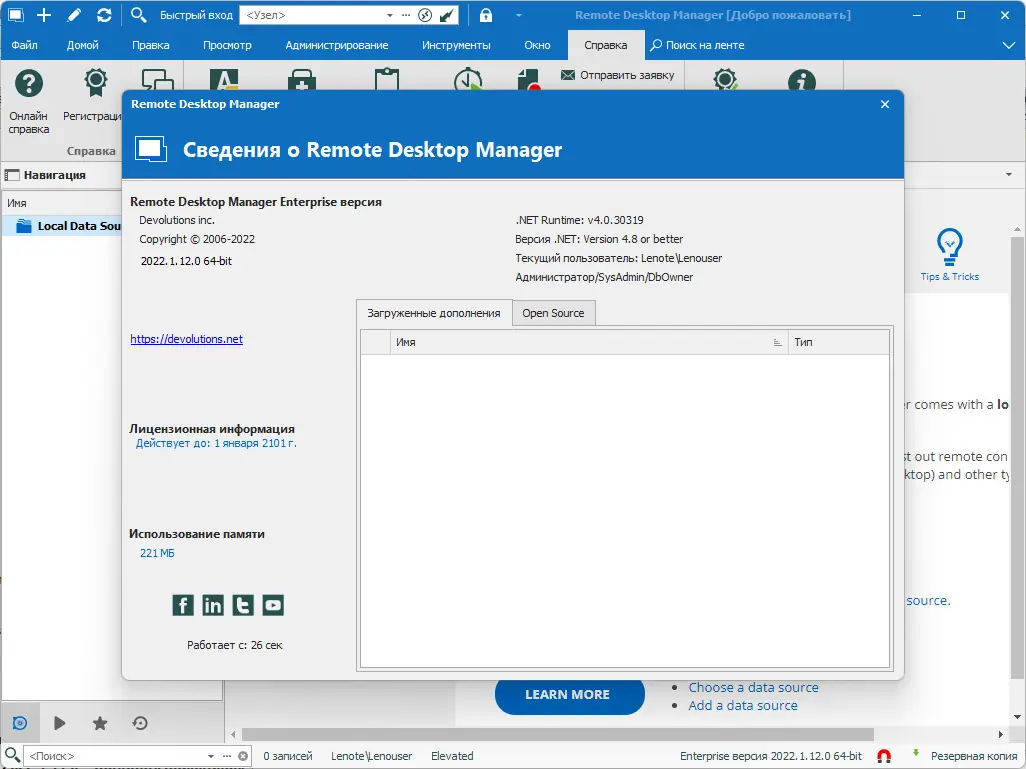The height and width of the screenshot is (769, 1026).
Task: Click the refresh icon in quick access toolbar
Action: pos(104,15)
